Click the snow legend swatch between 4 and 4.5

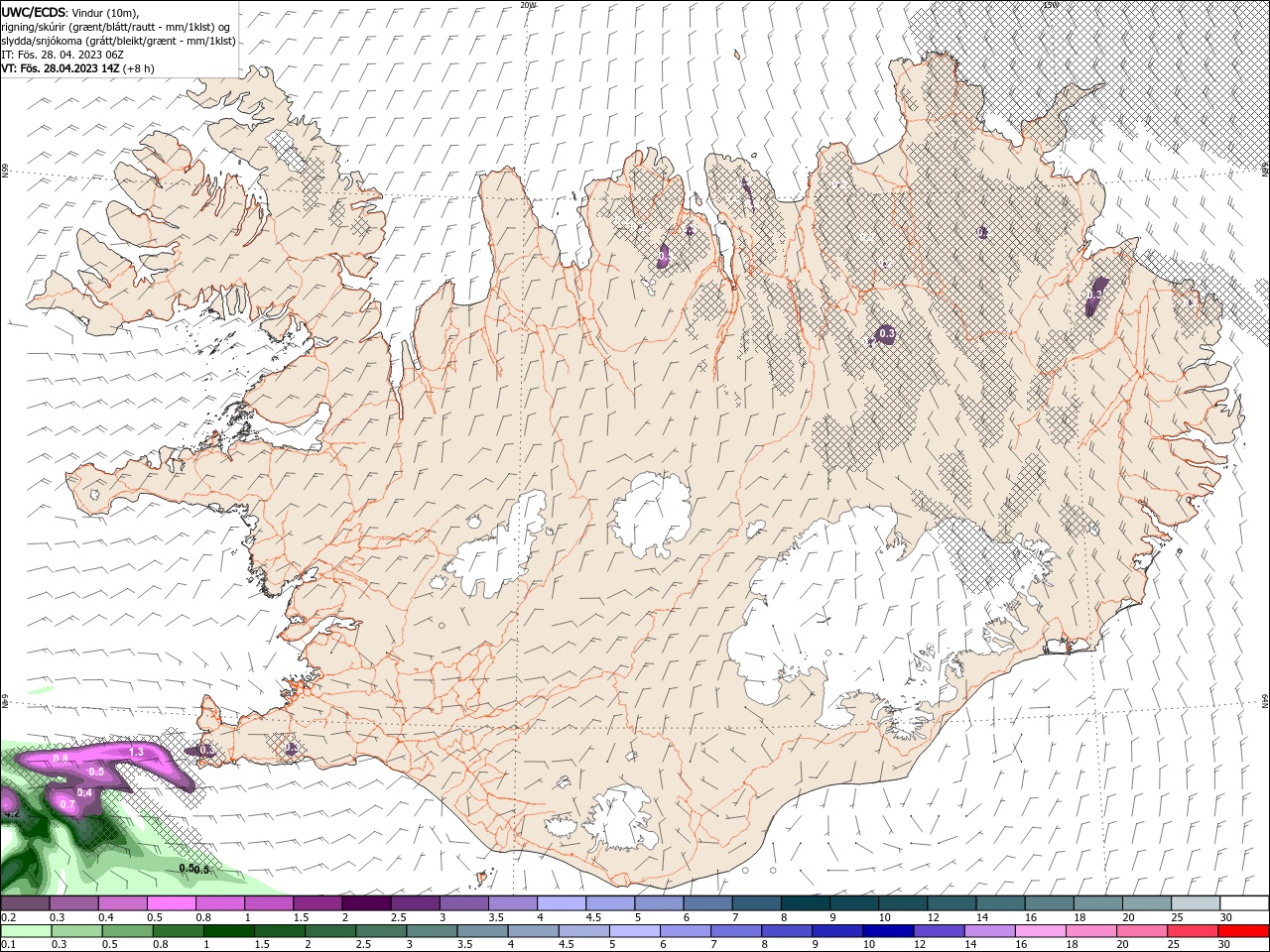562,903
